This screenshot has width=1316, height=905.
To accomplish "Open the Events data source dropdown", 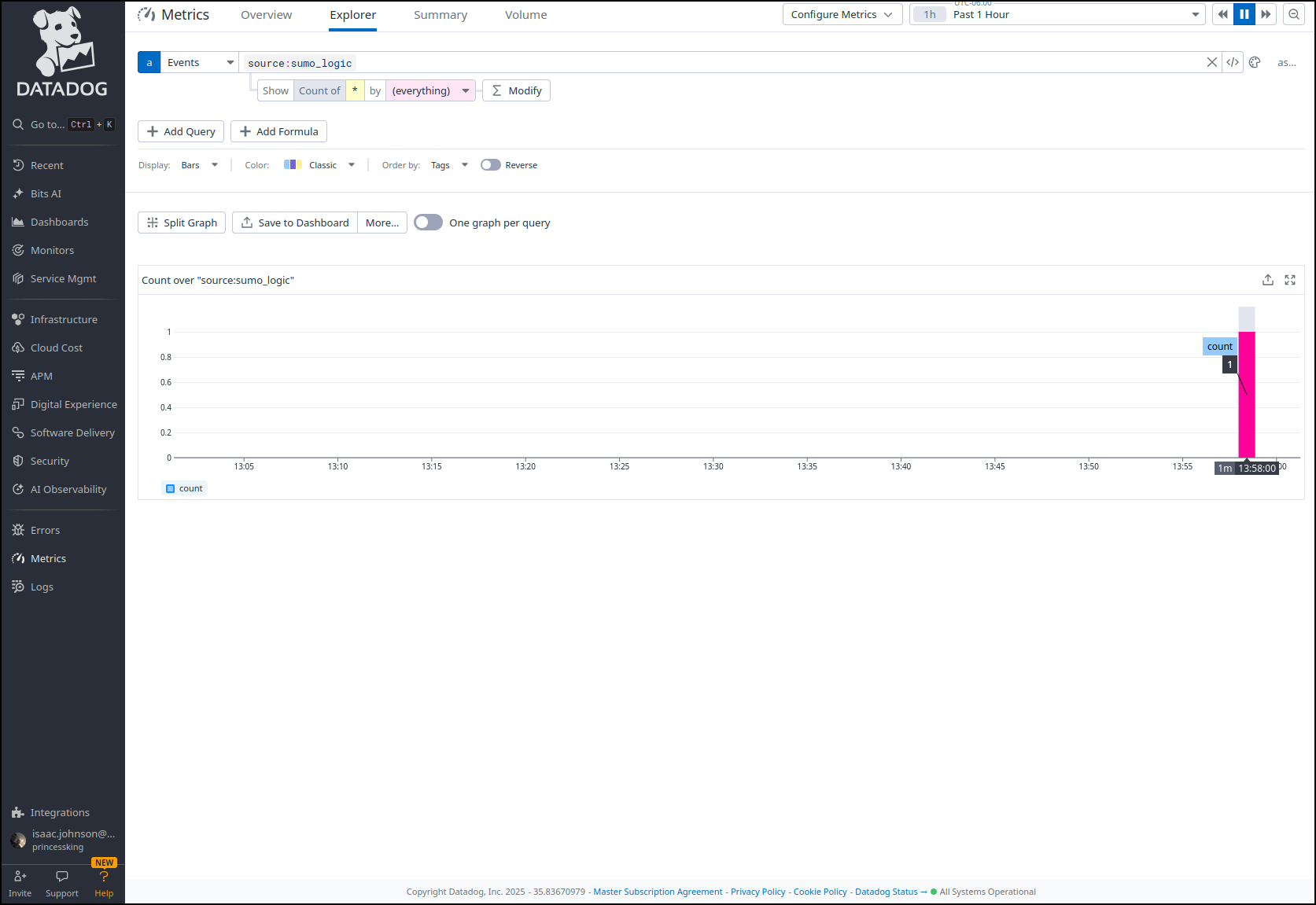I will click(200, 63).
